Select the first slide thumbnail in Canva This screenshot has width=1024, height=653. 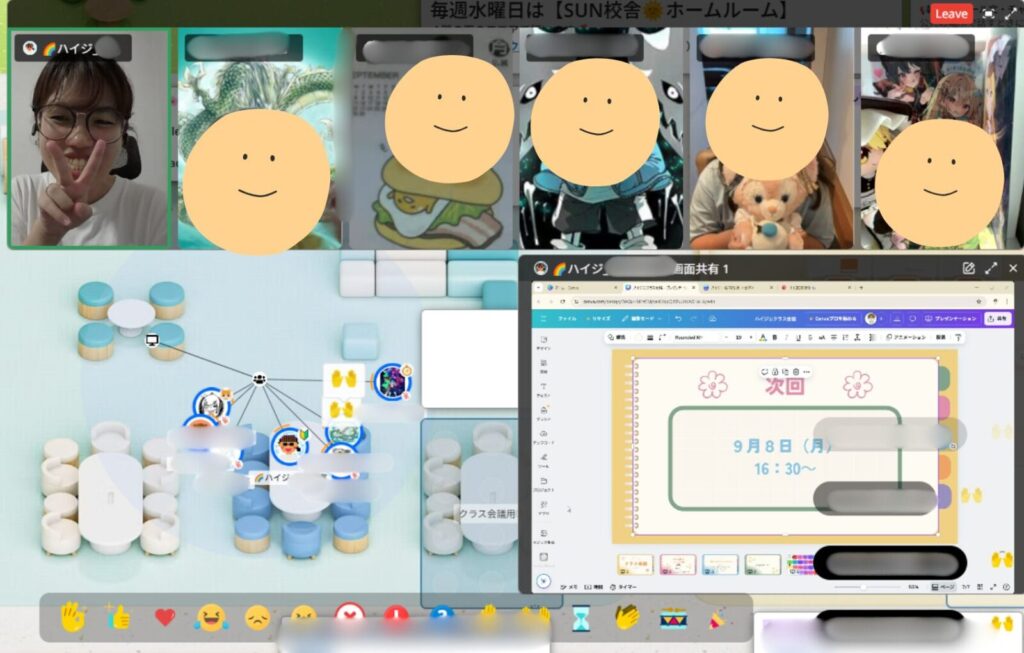click(635, 565)
